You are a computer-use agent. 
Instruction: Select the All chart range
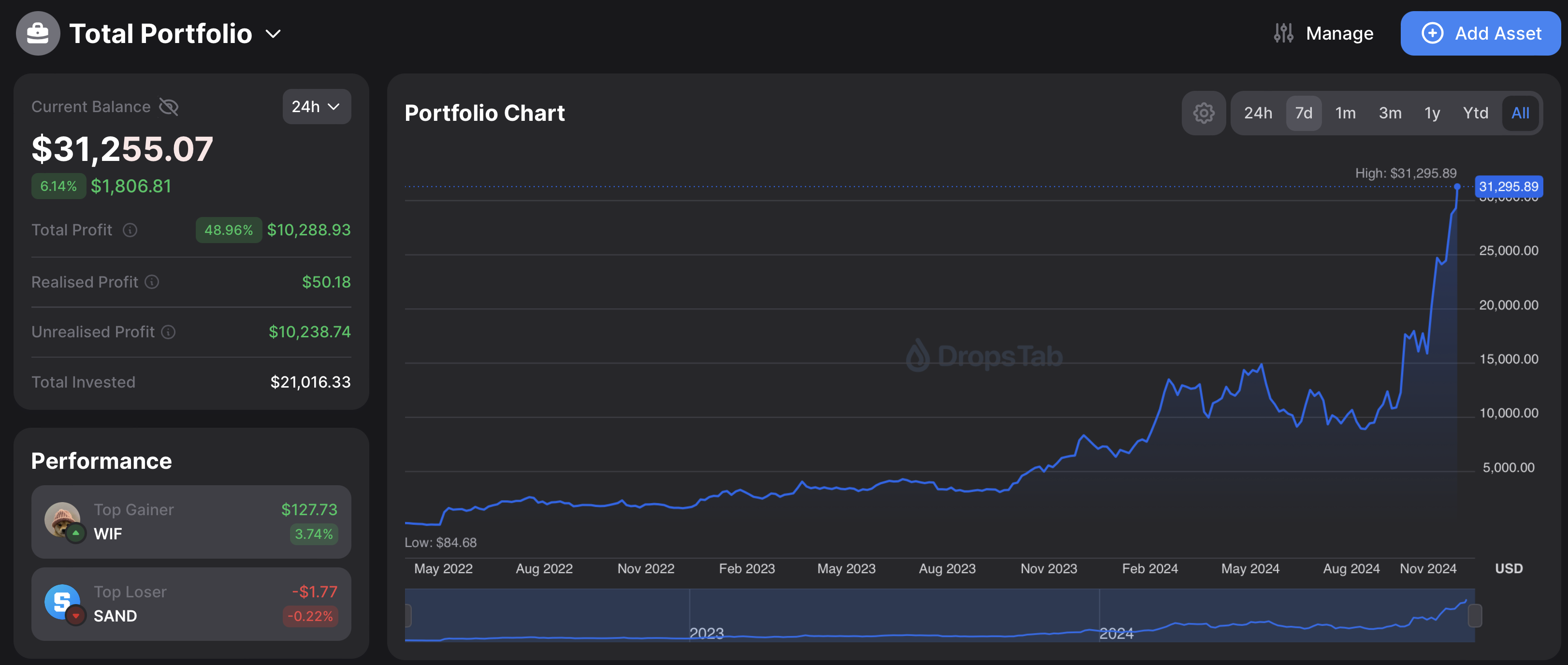coord(1520,113)
